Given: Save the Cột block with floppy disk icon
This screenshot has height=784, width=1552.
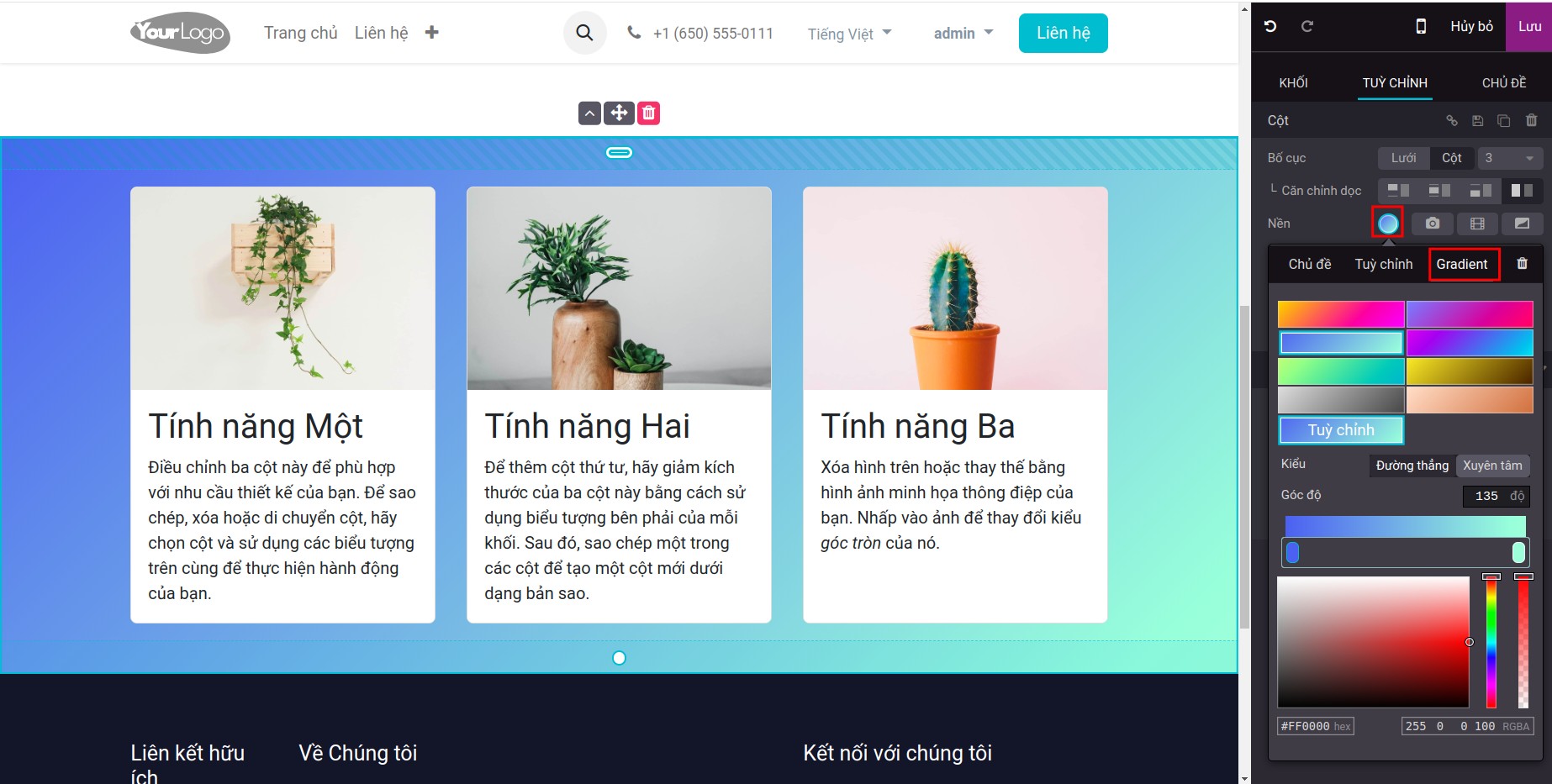Looking at the screenshot, I should (x=1477, y=120).
